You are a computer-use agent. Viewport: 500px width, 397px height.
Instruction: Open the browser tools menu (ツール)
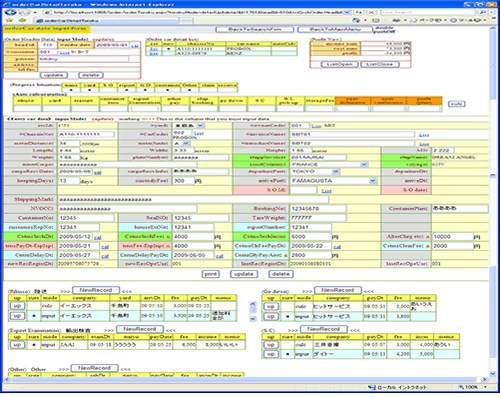click(x=468, y=20)
